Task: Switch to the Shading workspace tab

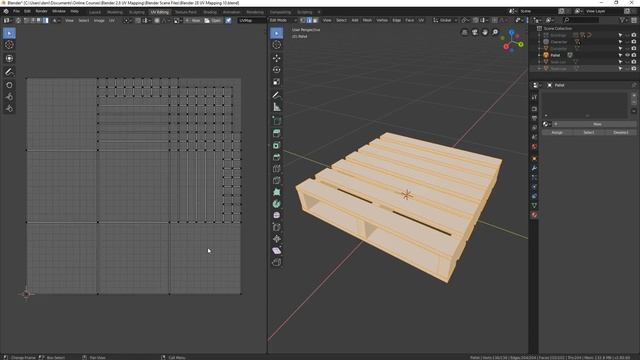Action: click(x=210, y=12)
